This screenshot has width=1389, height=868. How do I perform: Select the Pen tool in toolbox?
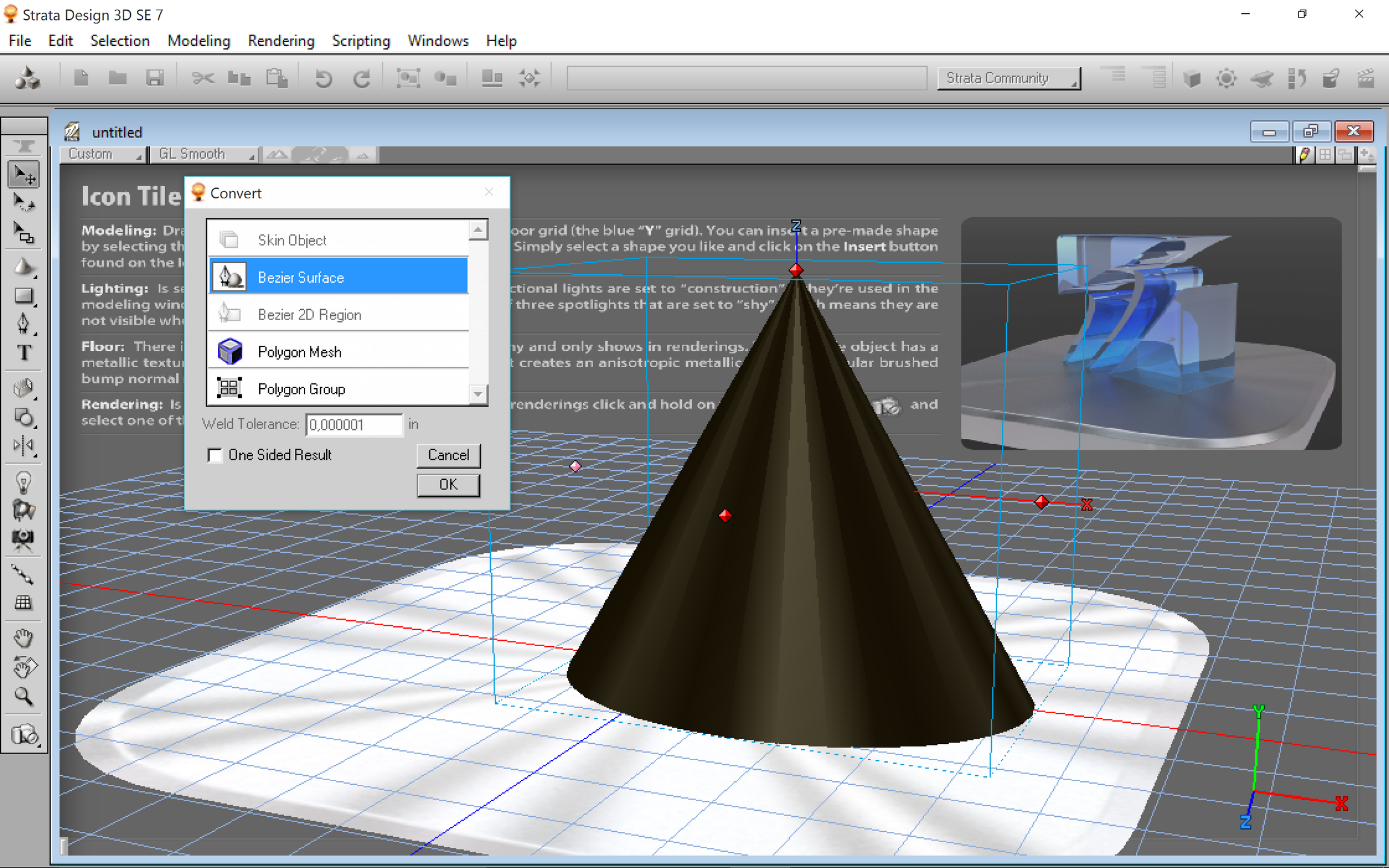click(x=24, y=324)
